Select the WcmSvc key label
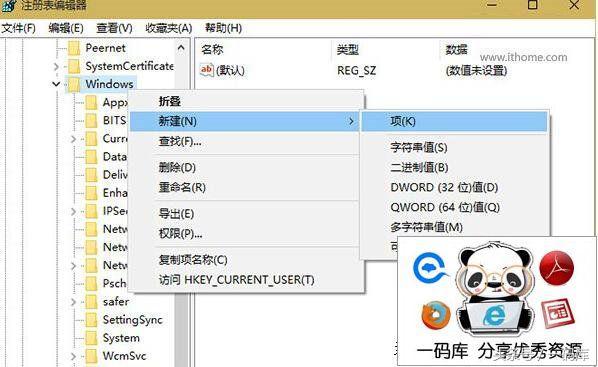Viewport: 598px width, 367px height. tap(125, 356)
